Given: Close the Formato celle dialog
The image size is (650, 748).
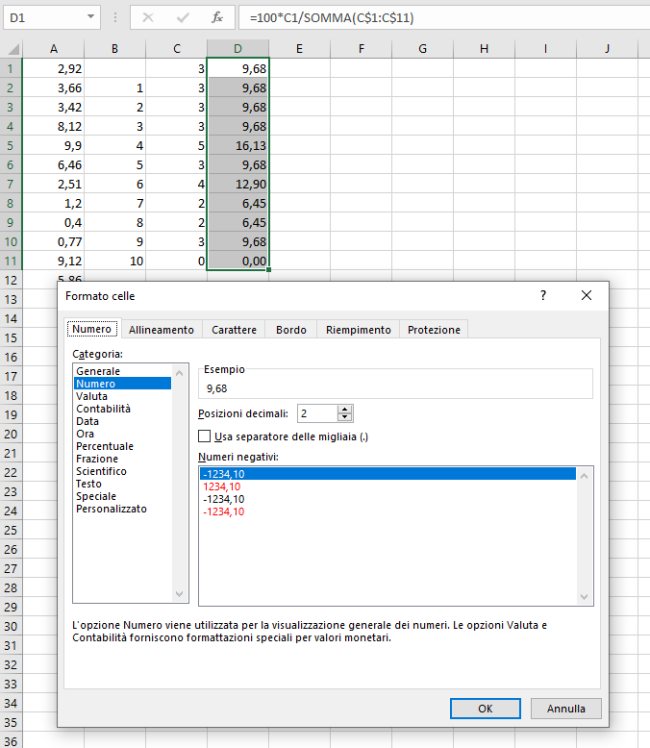Looking at the screenshot, I should point(586,296).
